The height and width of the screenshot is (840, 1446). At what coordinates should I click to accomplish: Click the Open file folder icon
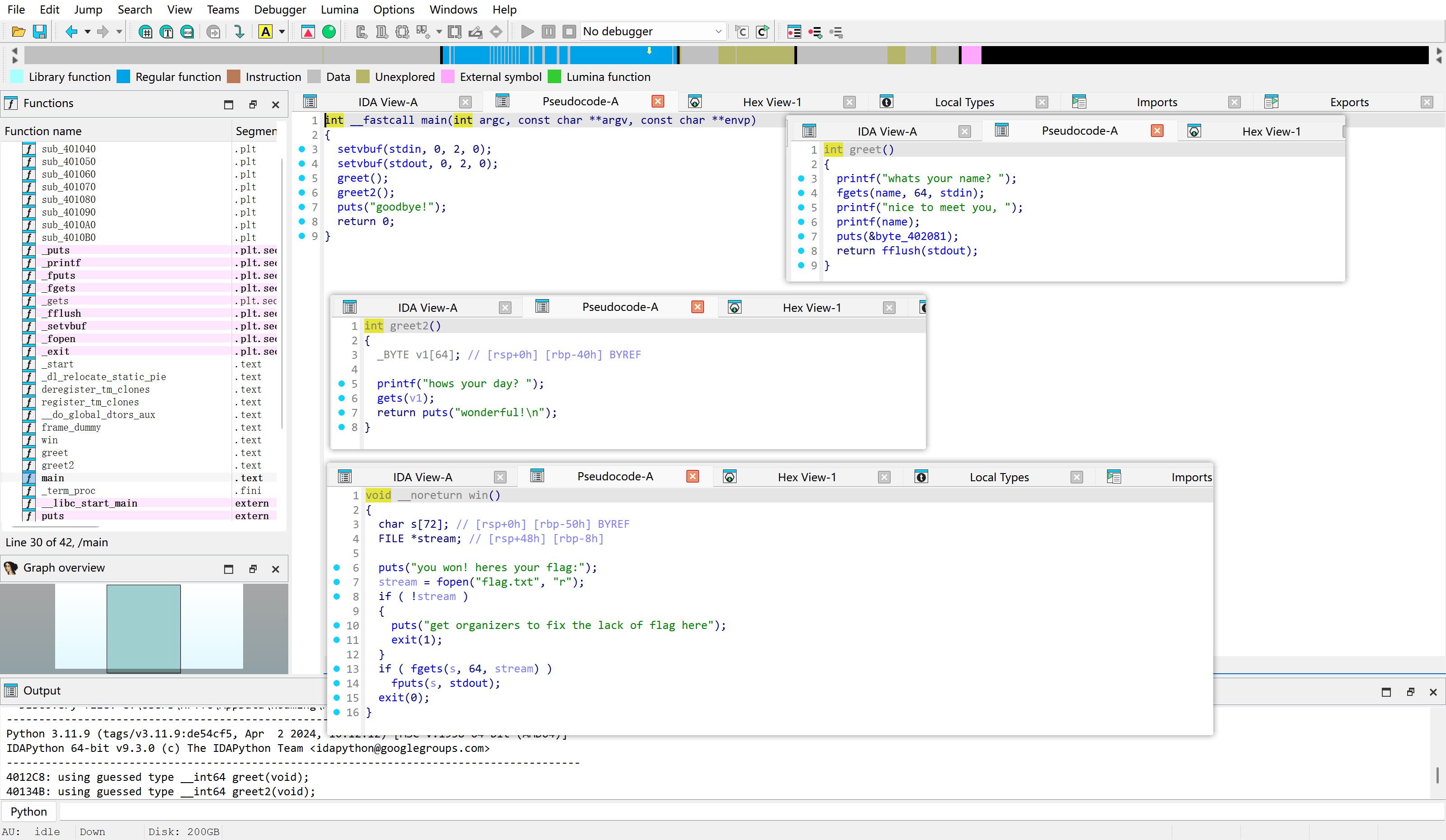pos(19,32)
